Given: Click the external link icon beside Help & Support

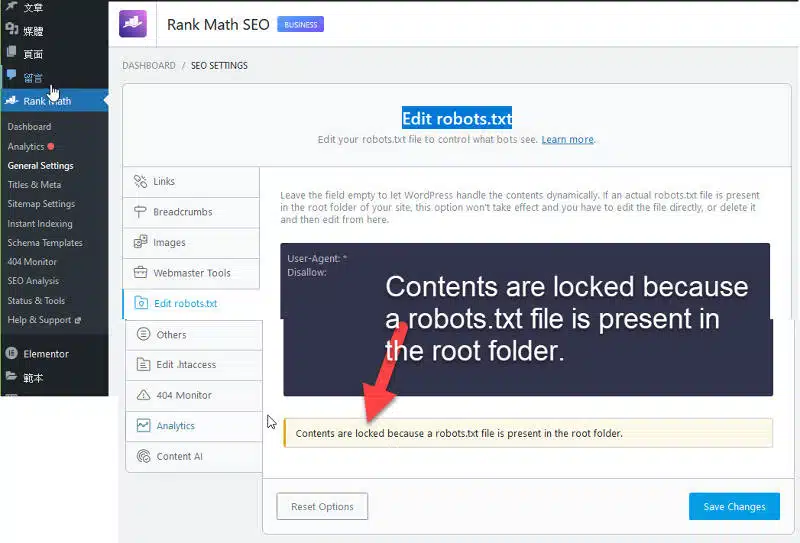Looking at the screenshot, I should (x=78, y=320).
